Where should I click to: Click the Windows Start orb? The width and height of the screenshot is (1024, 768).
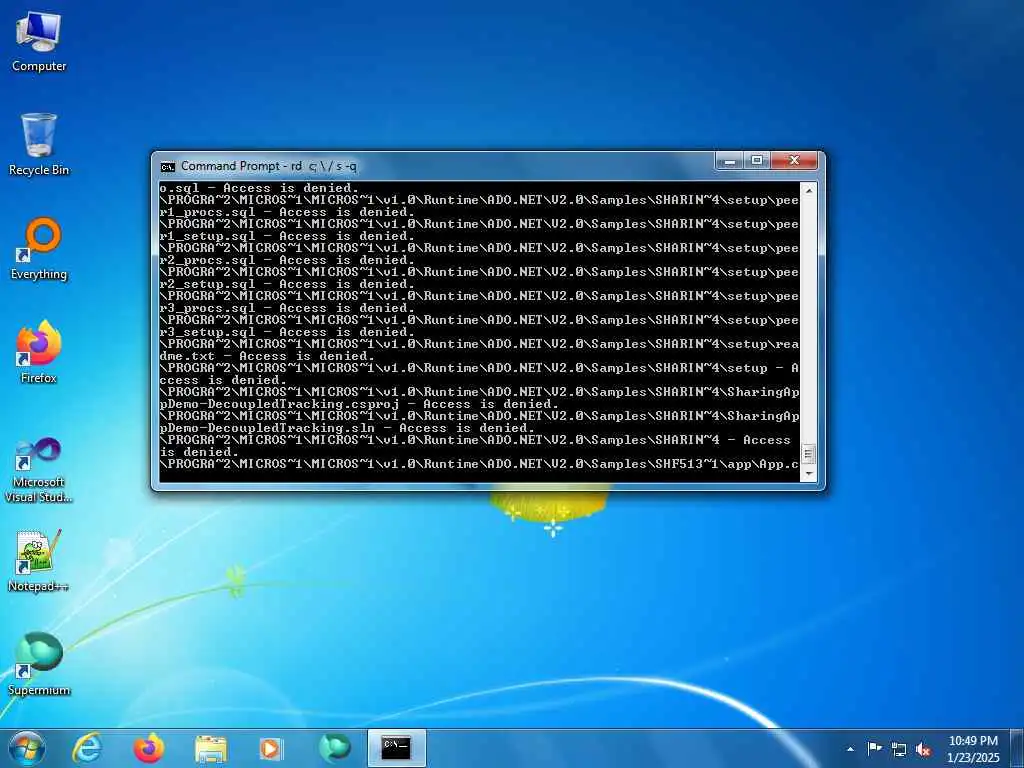pyautogui.click(x=27, y=748)
